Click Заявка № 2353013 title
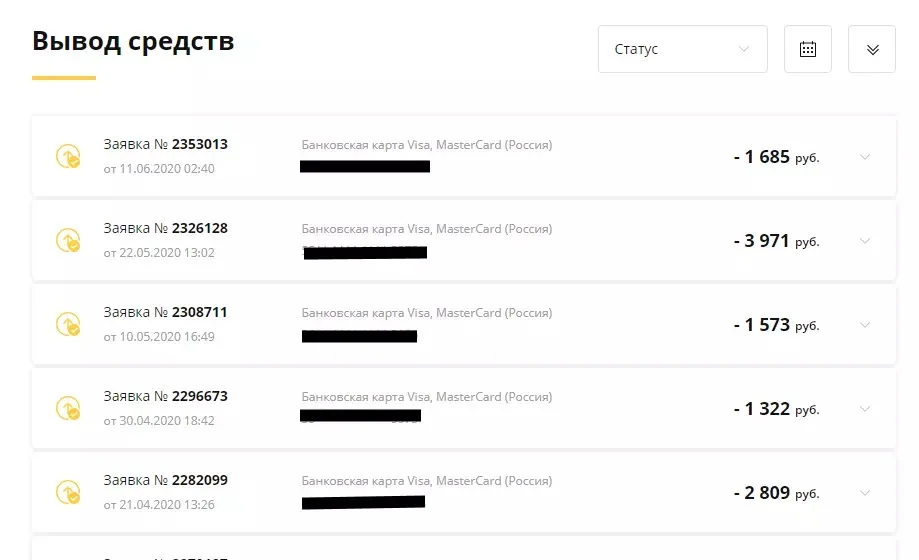Screen dimensions: 919x560 click(x=166, y=144)
